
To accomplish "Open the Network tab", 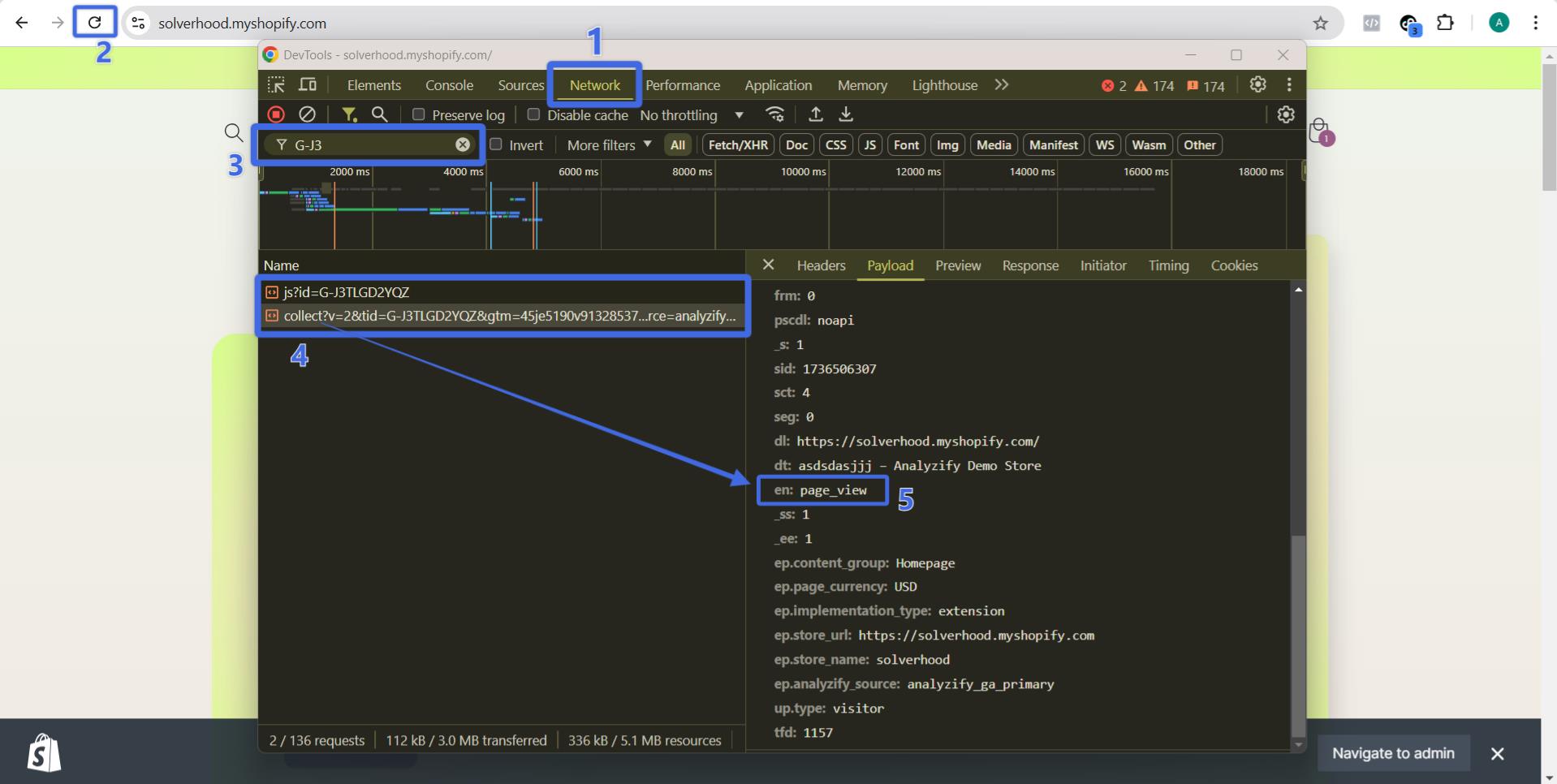I will (x=595, y=85).
